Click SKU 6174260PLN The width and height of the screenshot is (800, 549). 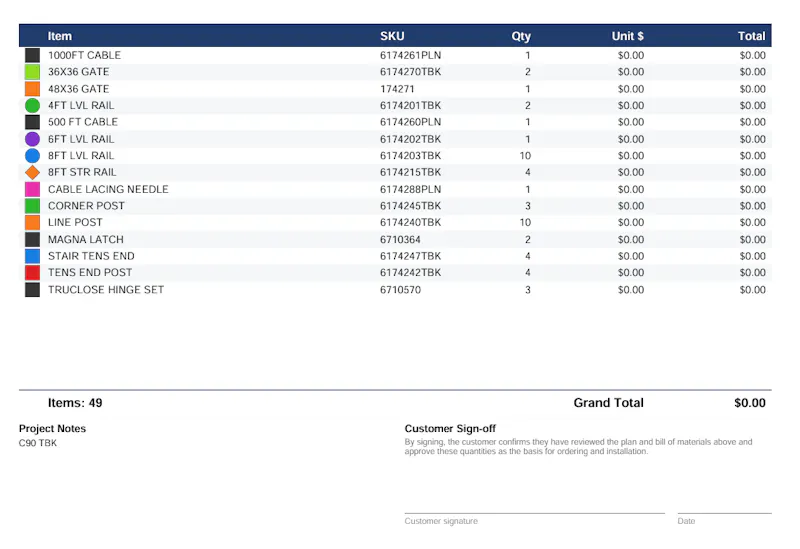pyautogui.click(x=410, y=122)
